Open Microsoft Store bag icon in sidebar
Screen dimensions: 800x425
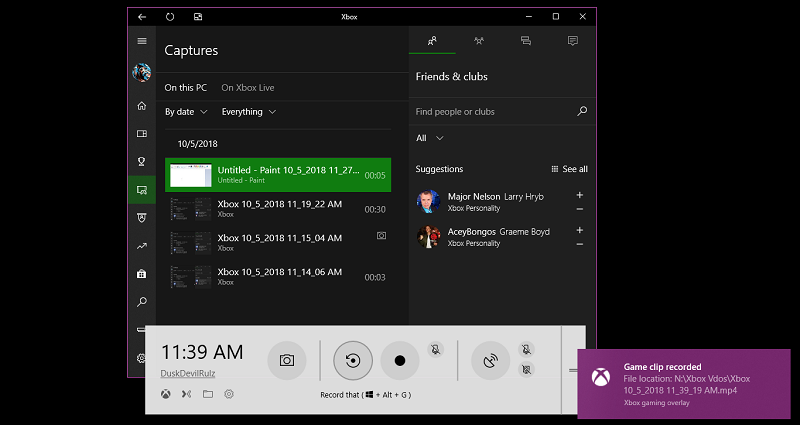[x=142, y=274]
